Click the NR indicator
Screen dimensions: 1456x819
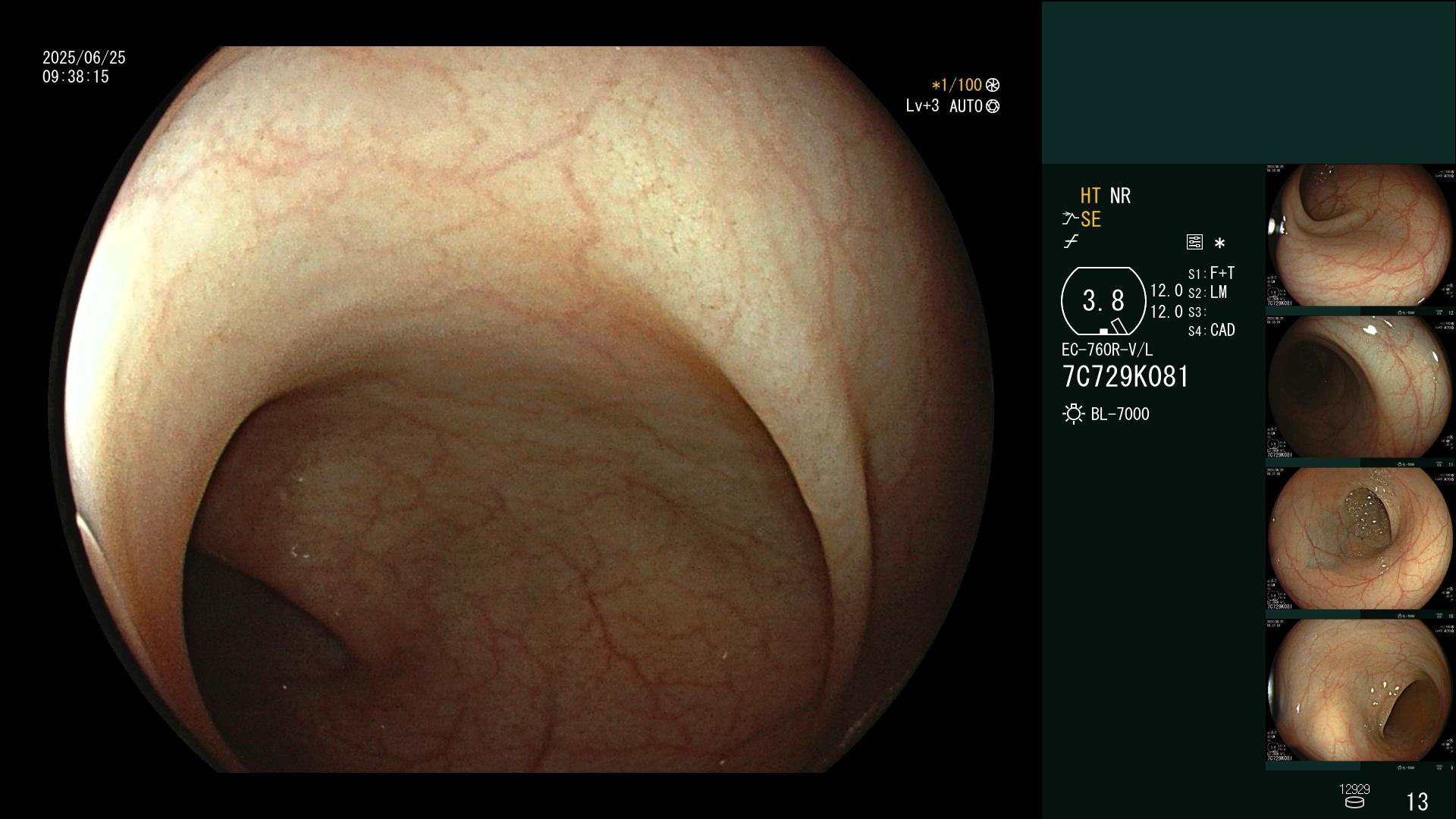point(1120,196)
